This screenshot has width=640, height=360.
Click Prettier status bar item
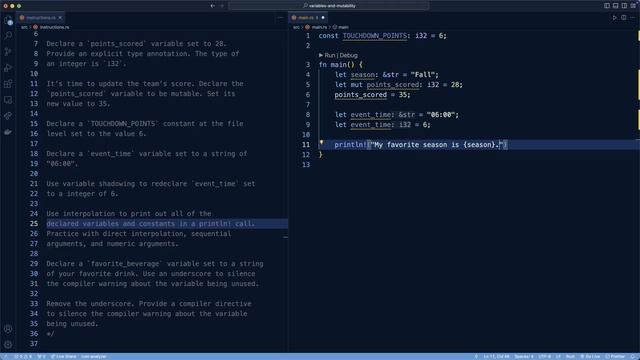[615, 356]
